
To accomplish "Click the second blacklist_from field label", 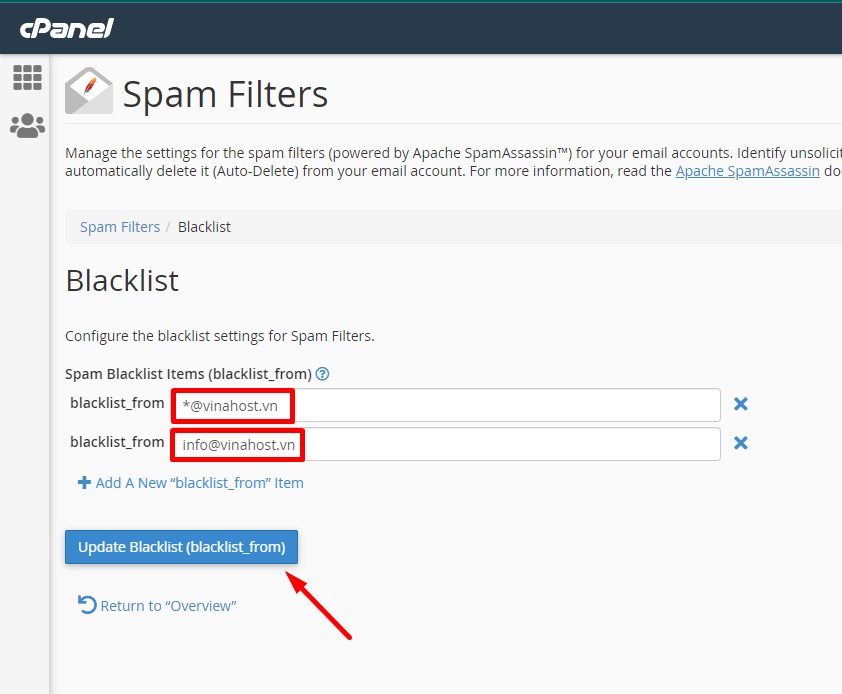I will click(117, 442).
